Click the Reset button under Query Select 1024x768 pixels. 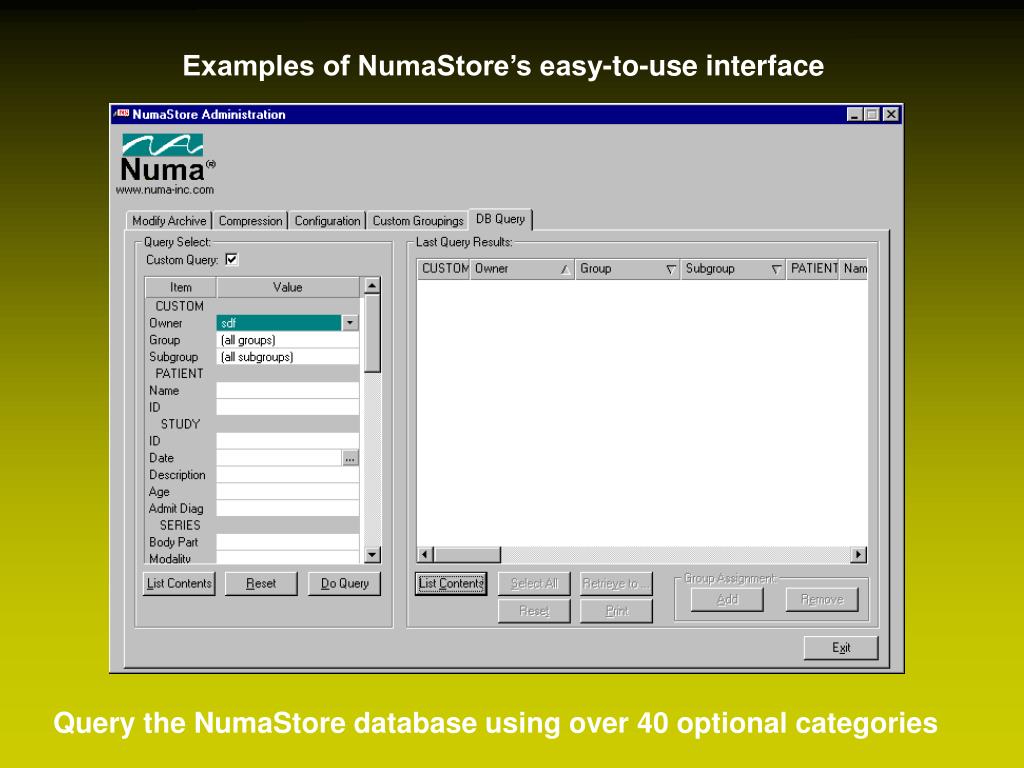coord(261,583)
